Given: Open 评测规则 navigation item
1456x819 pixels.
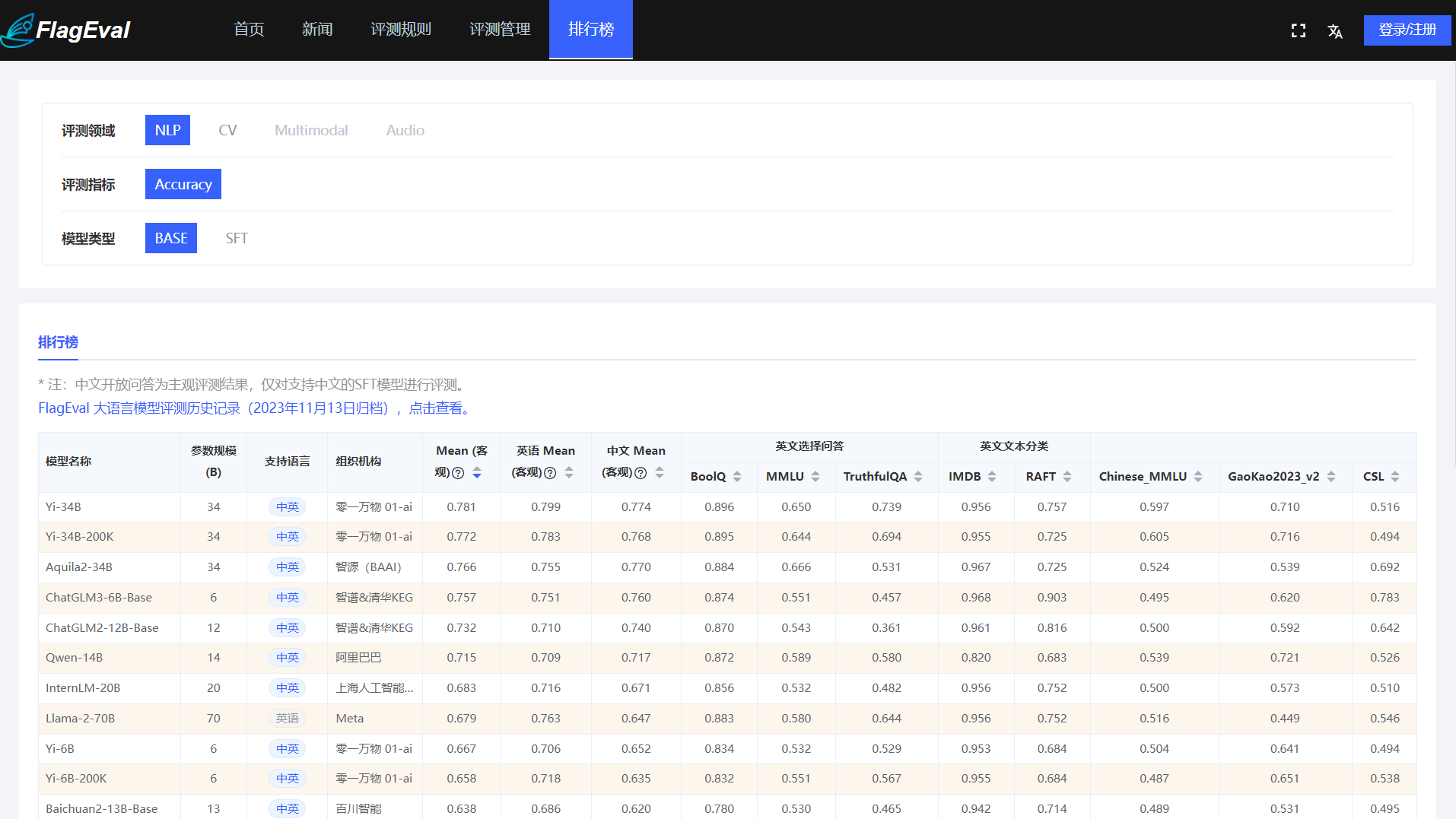Looking at the screenshot, I should (x=401, y=30).
